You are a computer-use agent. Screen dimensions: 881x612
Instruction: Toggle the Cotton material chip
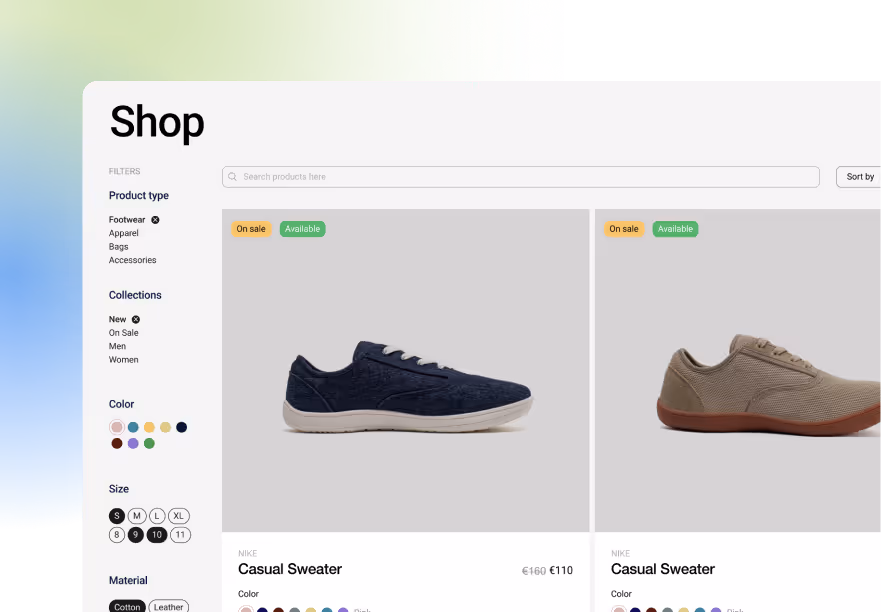[x=127, y=606]
